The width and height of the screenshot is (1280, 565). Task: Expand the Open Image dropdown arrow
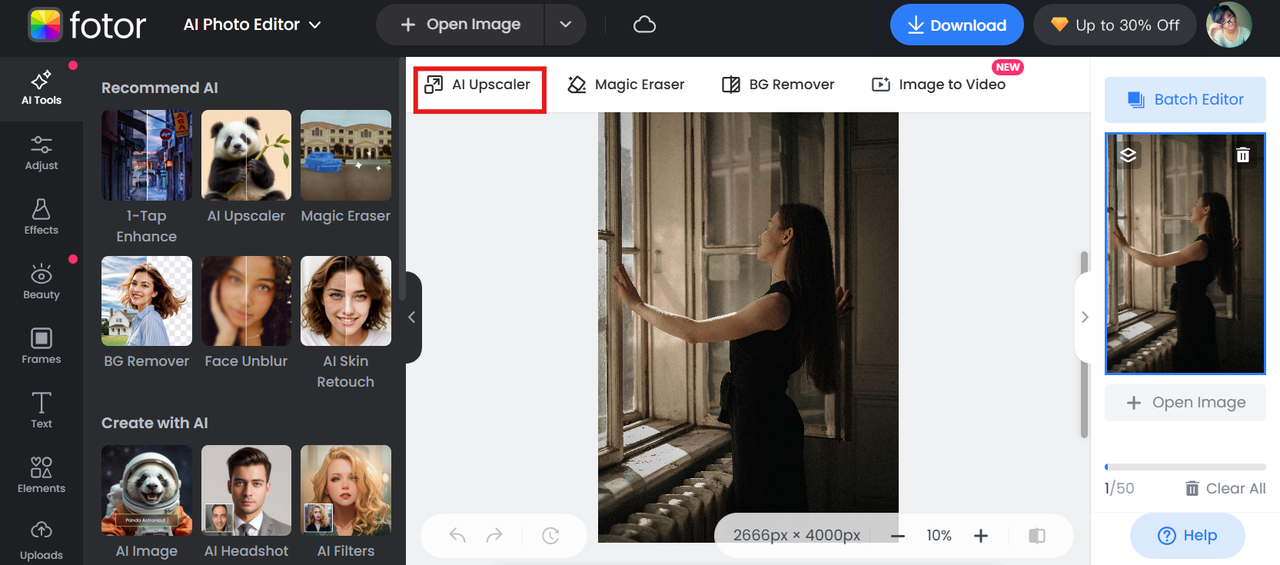tap(565, 25)
